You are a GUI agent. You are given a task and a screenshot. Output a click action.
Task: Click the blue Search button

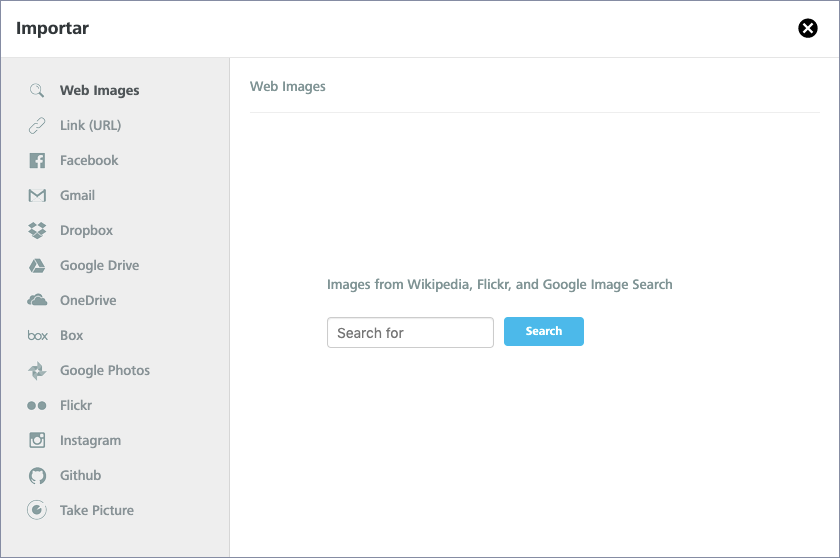(x=544, y=331)
